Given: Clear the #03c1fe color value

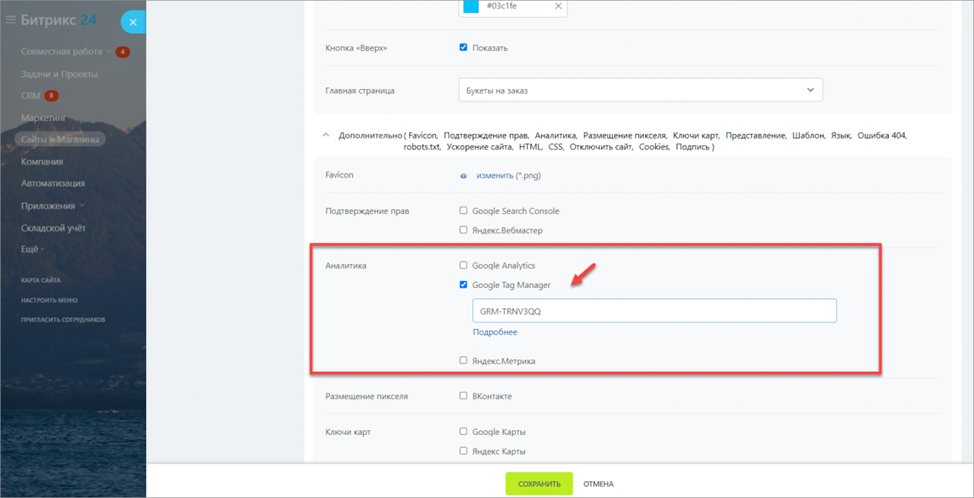Looking at the screenshot, I should (x=558, y=6).
